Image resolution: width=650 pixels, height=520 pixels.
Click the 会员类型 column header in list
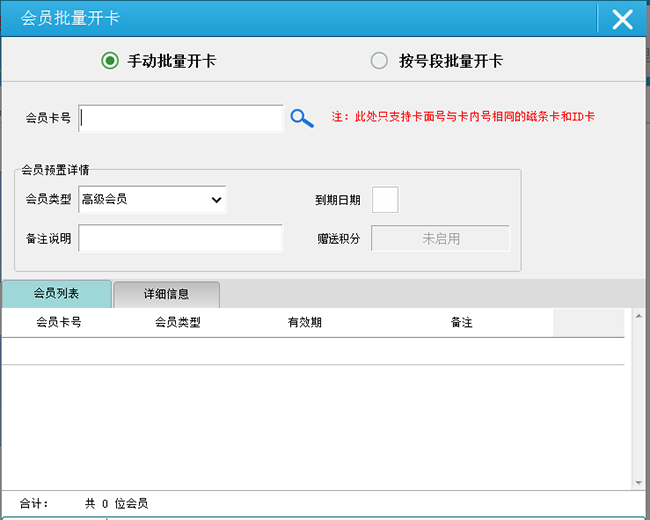(x=178, y=323)
